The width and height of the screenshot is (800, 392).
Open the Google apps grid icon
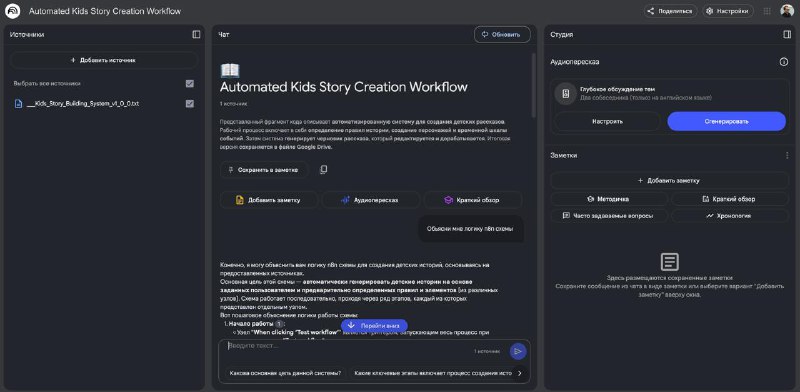point(767,11)
